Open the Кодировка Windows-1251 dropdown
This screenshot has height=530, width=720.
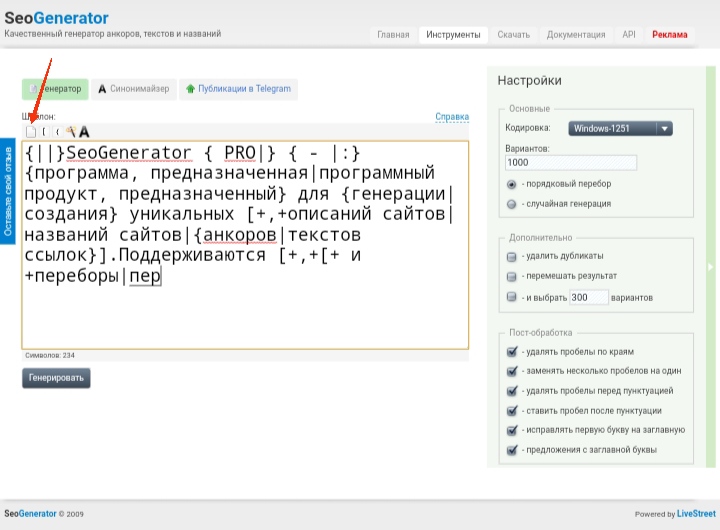coord(620,128)
